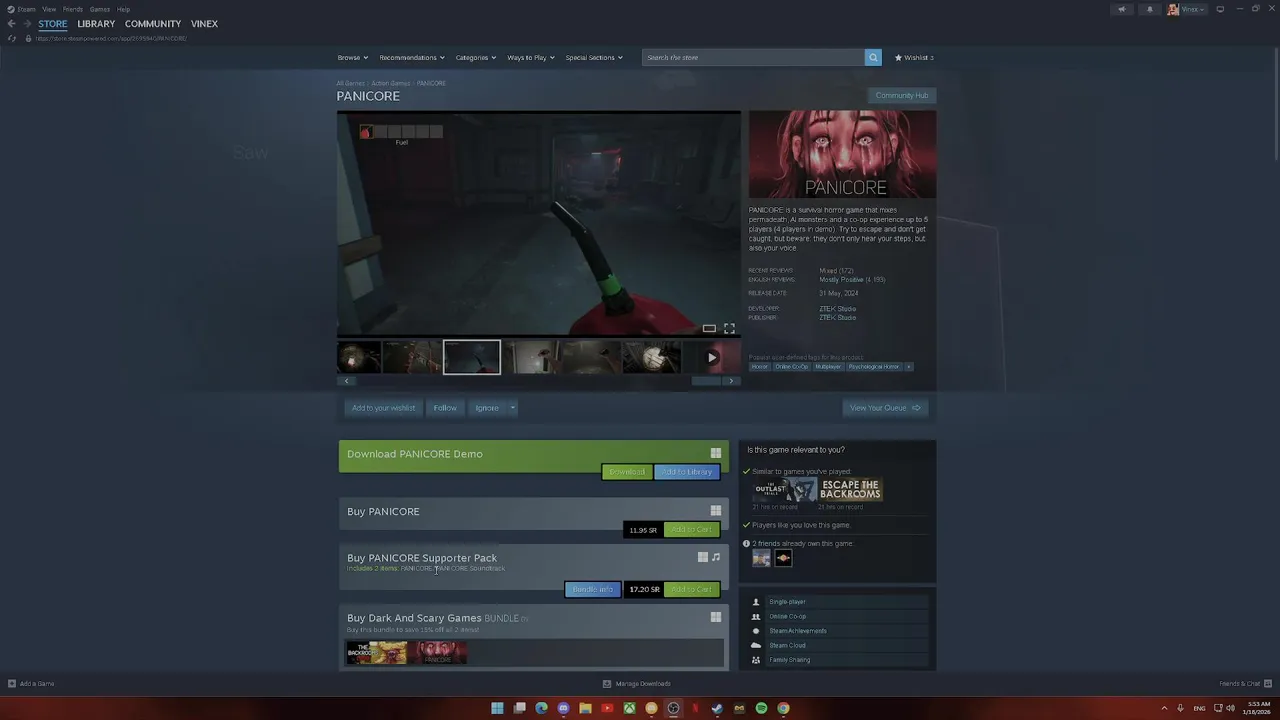Click the music note icon on Supporter Pack
Image resolution: width=1280 pixels, height=720 pixels.
[x=716, y=557]
